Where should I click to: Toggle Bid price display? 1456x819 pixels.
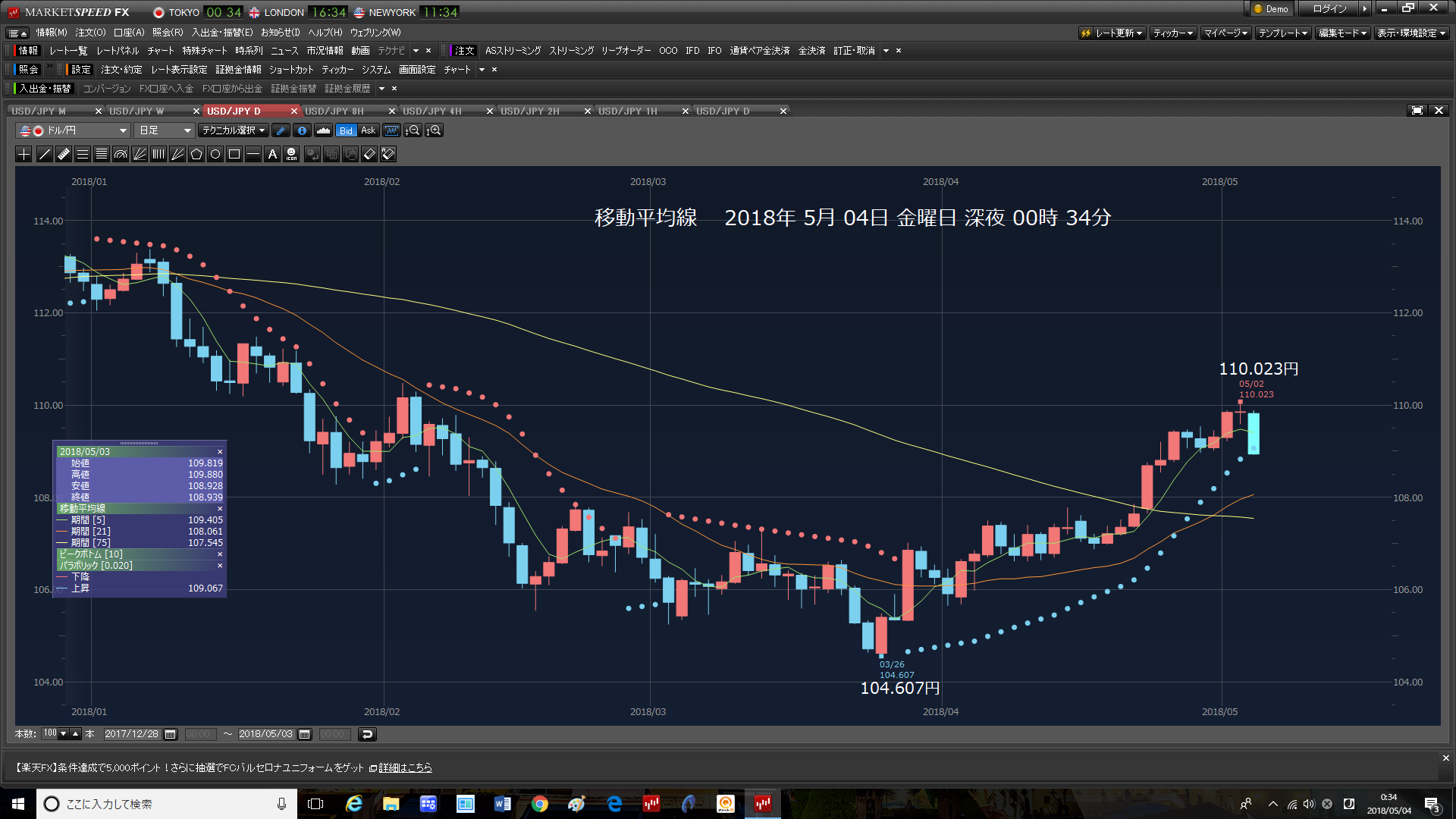coord(346,130)
